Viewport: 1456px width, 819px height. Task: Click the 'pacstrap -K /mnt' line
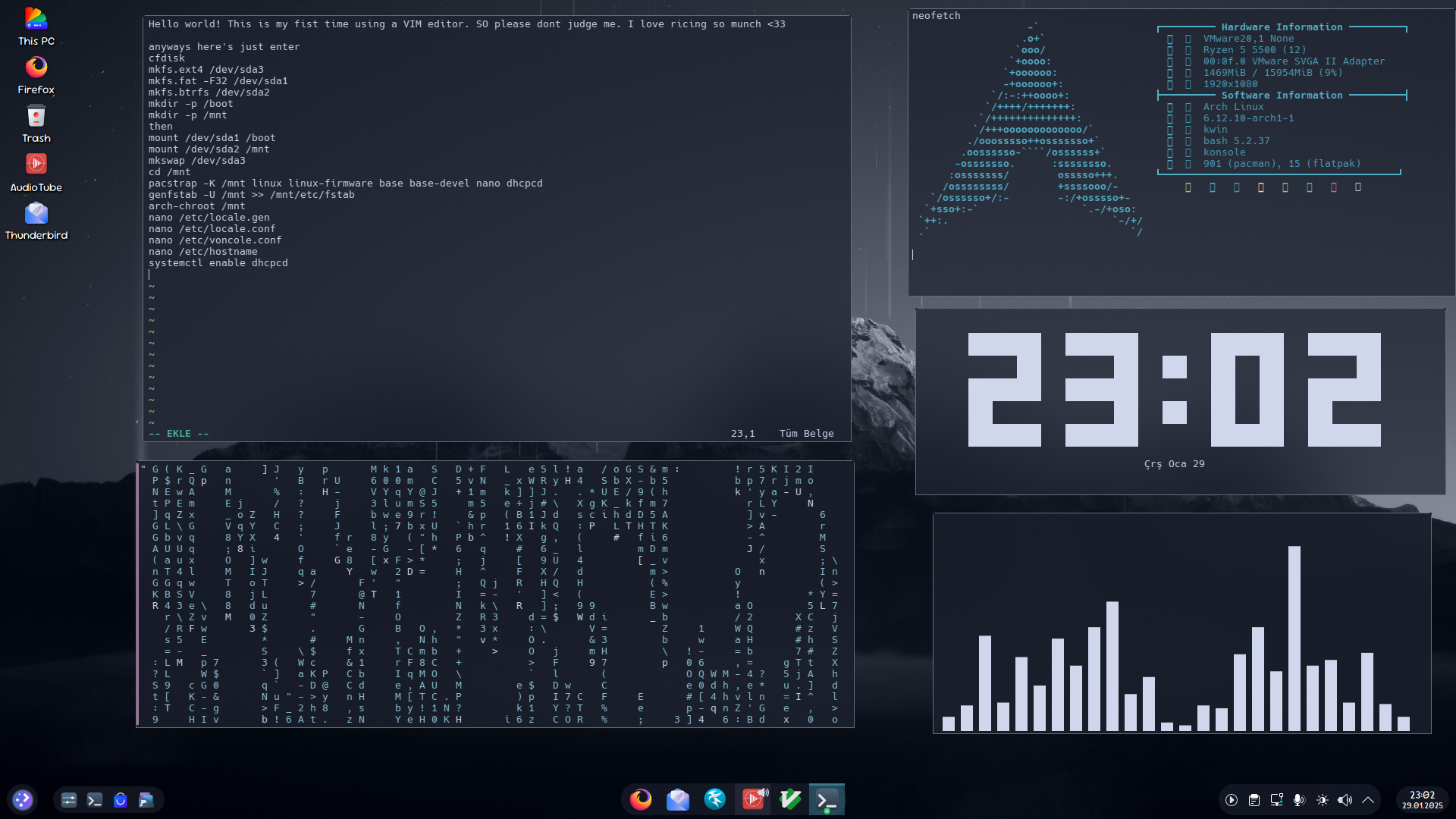[x=346, y=184]
